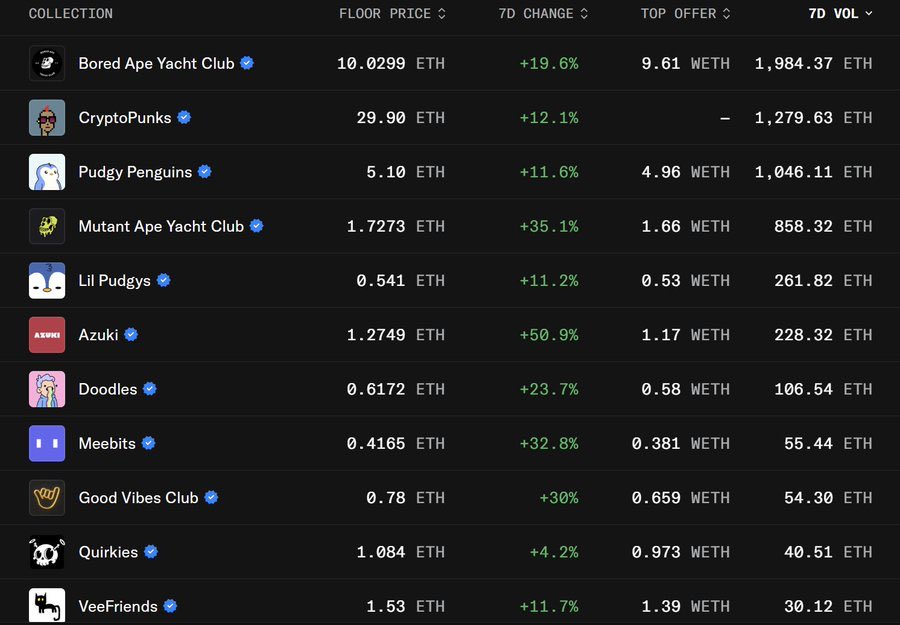Viewport: 900px width, 625px height.
Task: Open the Pudgy Penguins collection avatar
Action: point(47,172)
